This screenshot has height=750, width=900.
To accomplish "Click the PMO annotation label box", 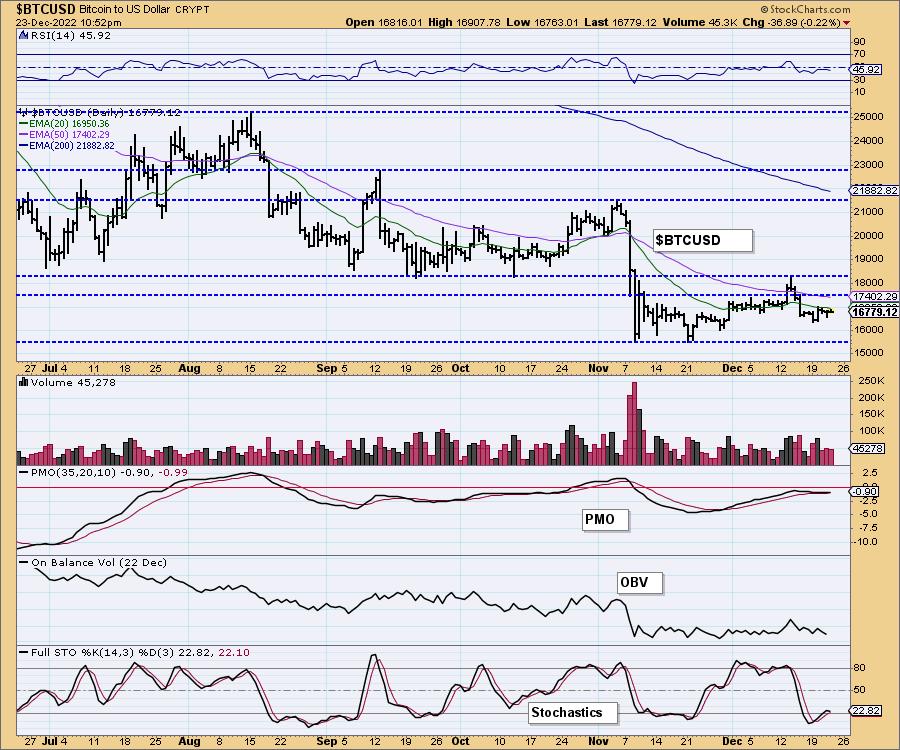I will (606, 519).
